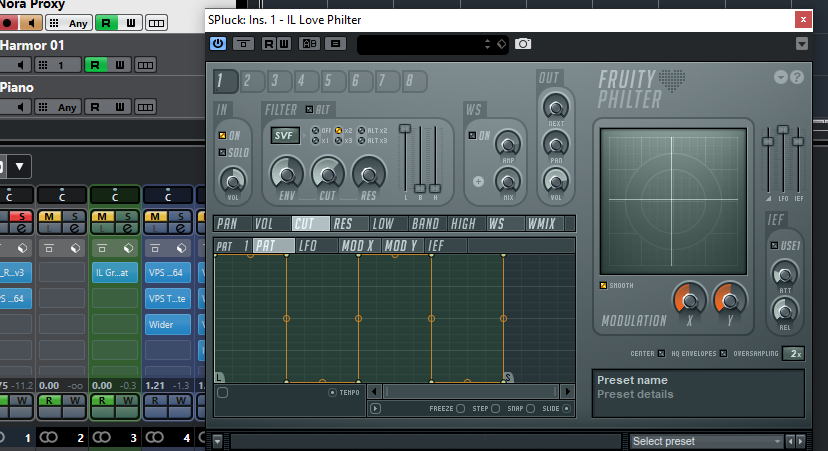This screenshot has height=451, width=828.
Task: Enable Read automation in plugin header
Action: [269, 43]
